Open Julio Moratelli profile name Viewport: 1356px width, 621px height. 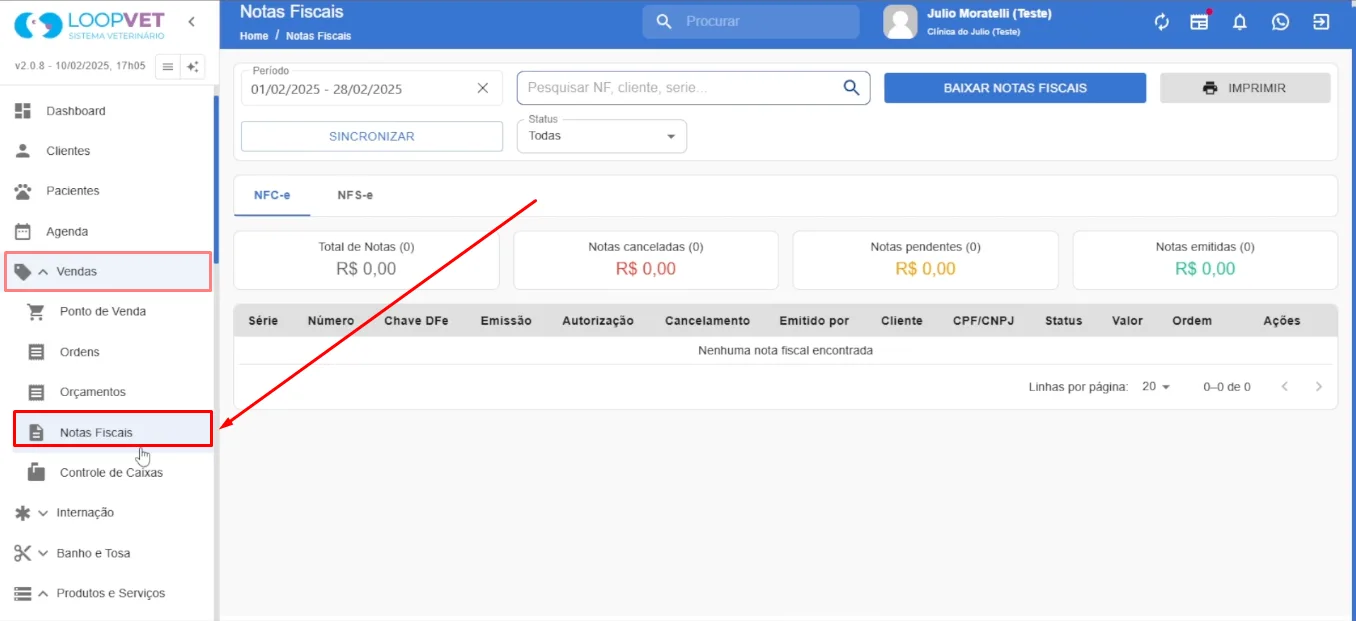pyautogui.click(x=989, y=14)
